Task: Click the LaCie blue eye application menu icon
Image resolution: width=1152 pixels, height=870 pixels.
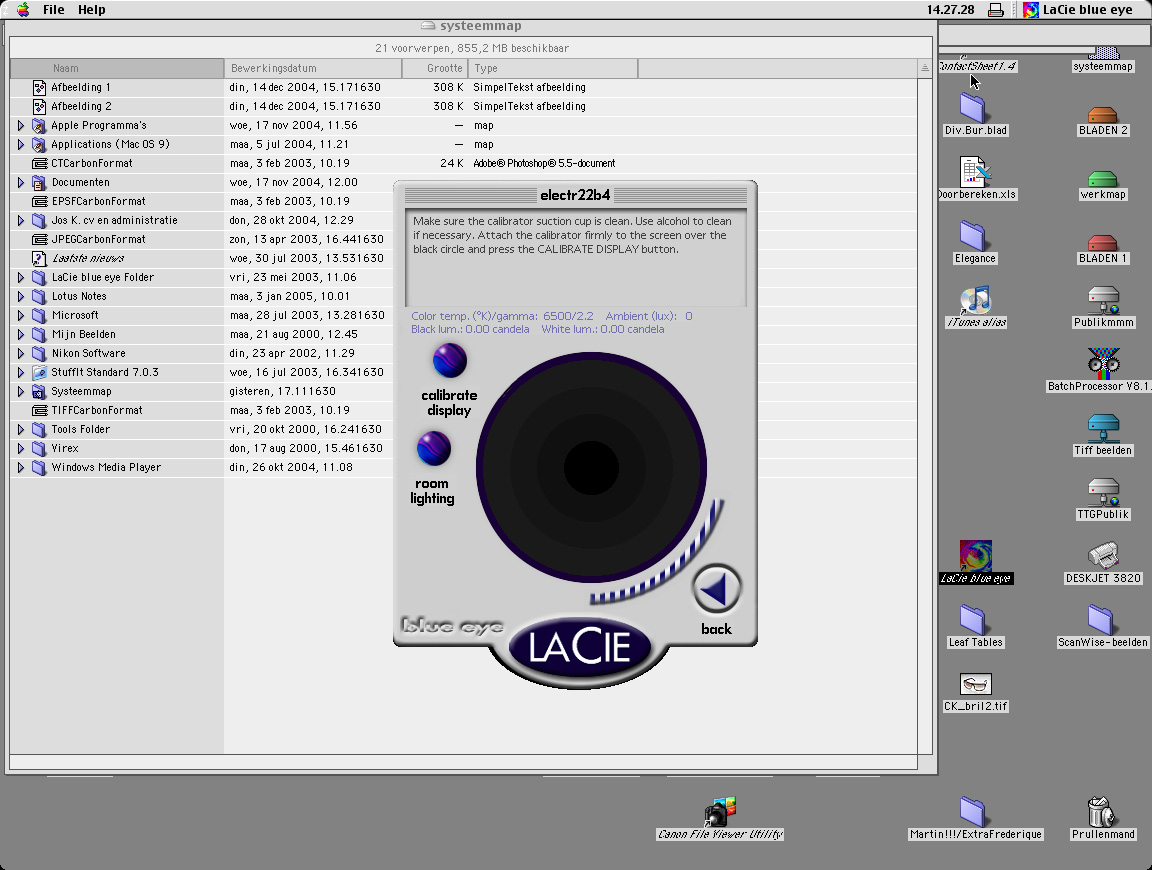Action: [x=1031, y=10]
